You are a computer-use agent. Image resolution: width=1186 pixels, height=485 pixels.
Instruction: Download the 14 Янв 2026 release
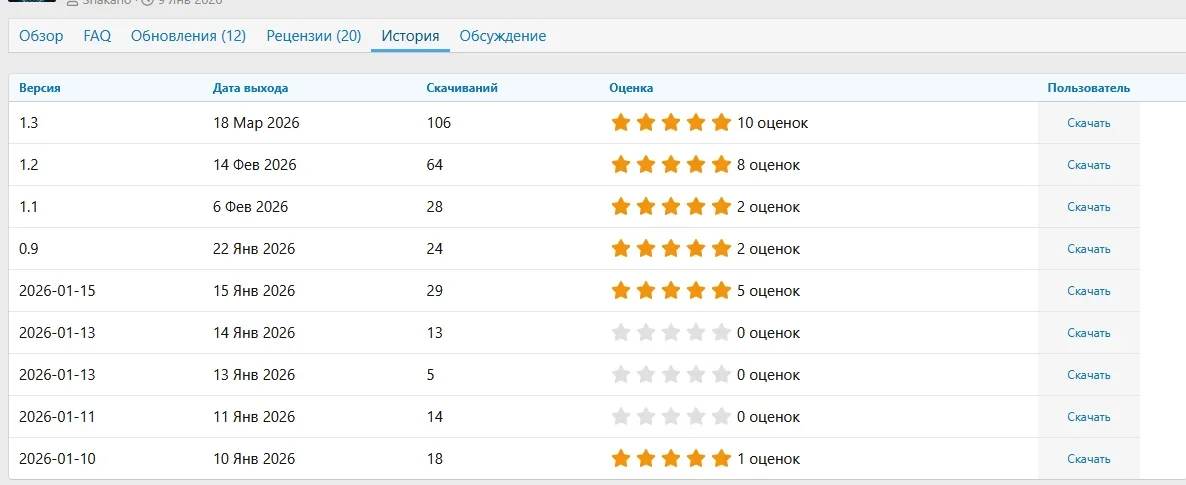tap(1088, 333)
